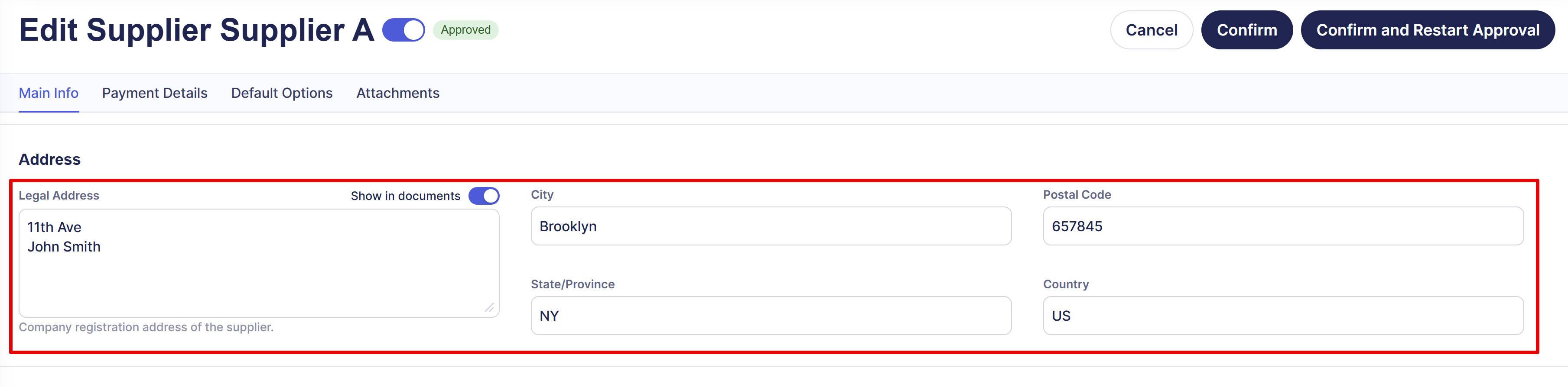1568x387 pixels.
Task: Grab the Legal Address resize handle
Action: coord(489,308)
